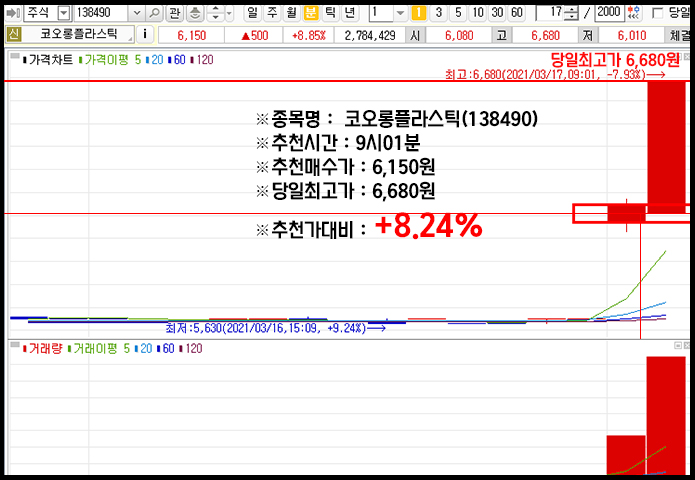This screenshot has width=695, height=480.
Task: Click the 시 open label
Action: tap(415, 35)
